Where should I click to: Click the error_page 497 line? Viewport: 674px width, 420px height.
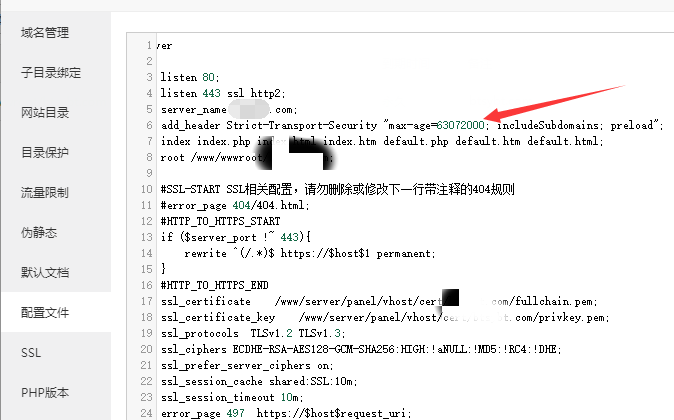pyautogui.click(x=286, y=413)
